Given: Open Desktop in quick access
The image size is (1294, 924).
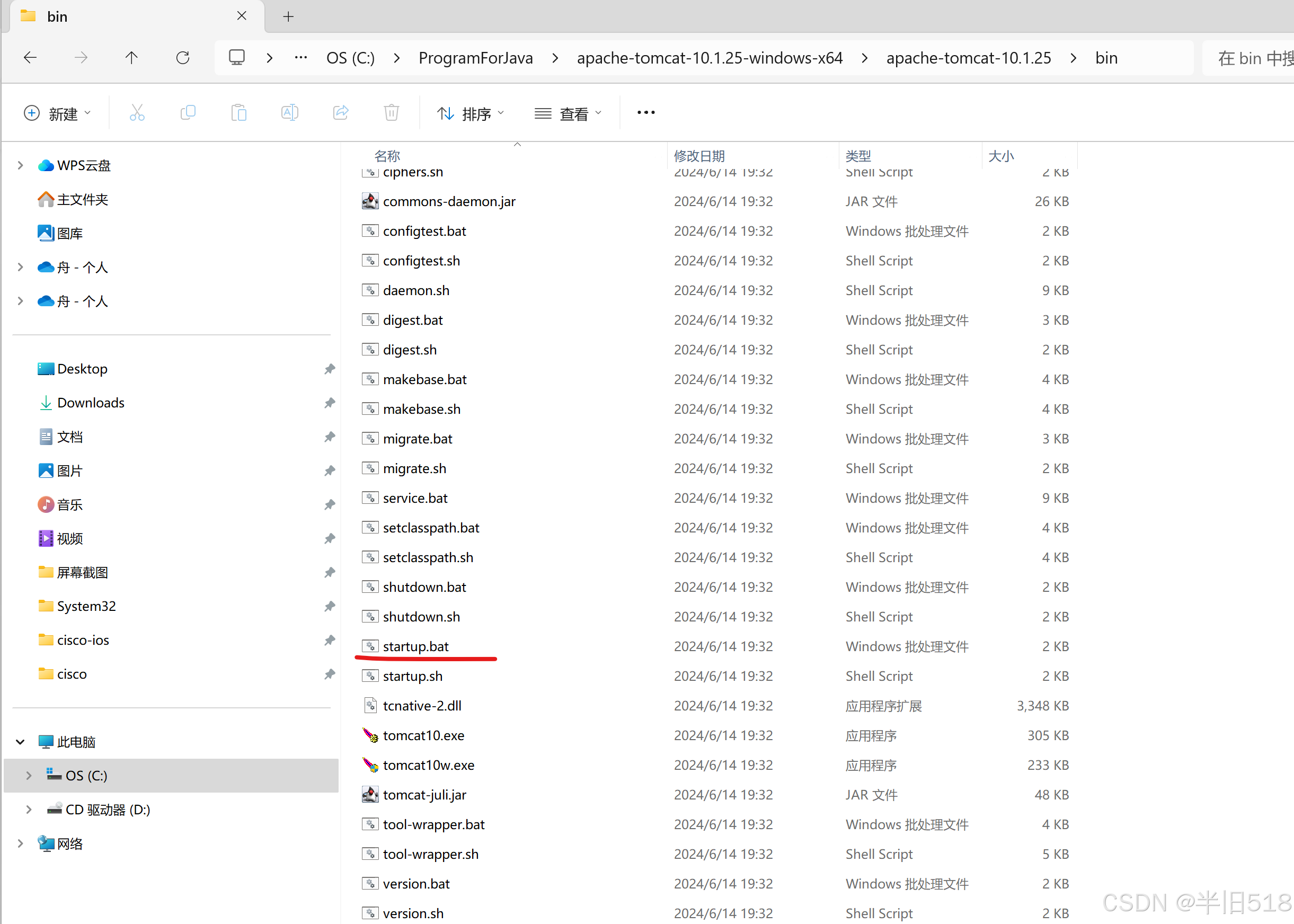Looking at the screenshot, I should tap(72, 369).
